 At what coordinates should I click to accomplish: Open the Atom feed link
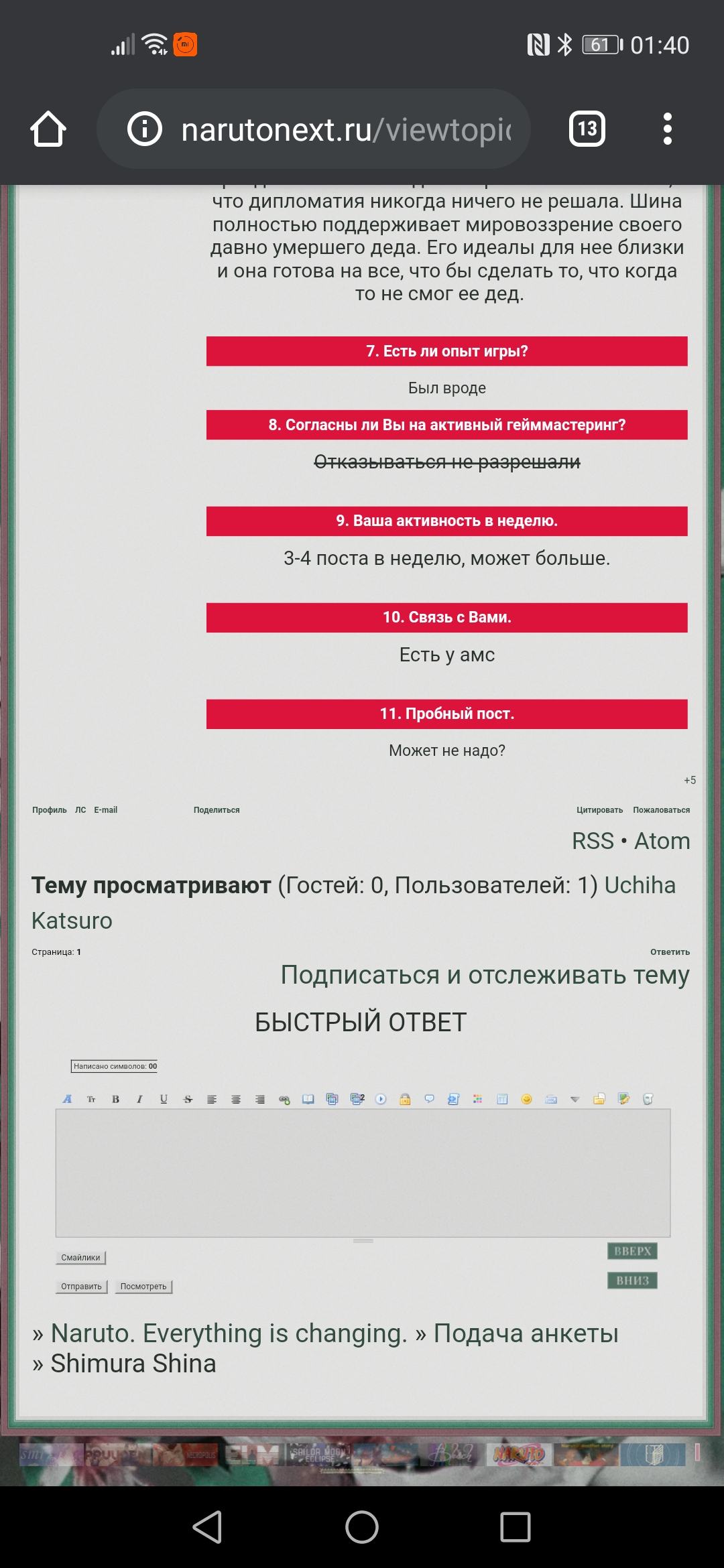pyautogui.click(x=662, y=841)
